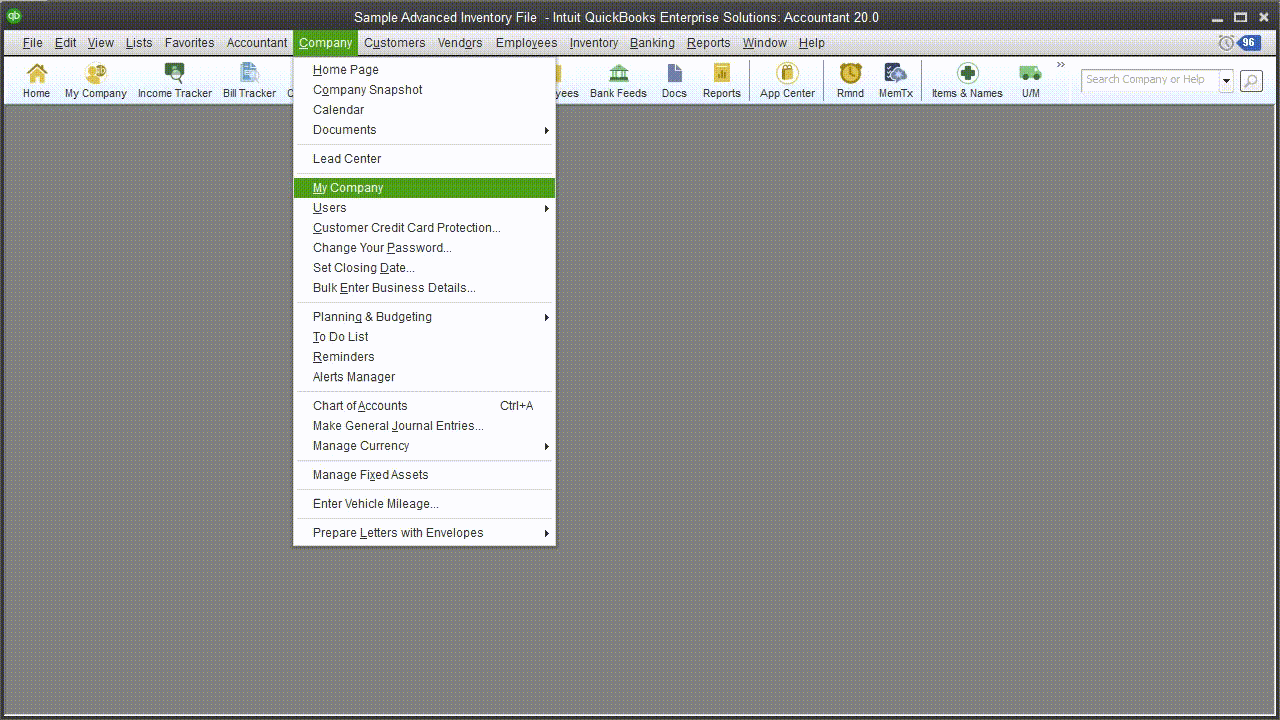Screen dimensions: 1280x720
Task: Open the Window menu
Action: [x=764, y=43]
